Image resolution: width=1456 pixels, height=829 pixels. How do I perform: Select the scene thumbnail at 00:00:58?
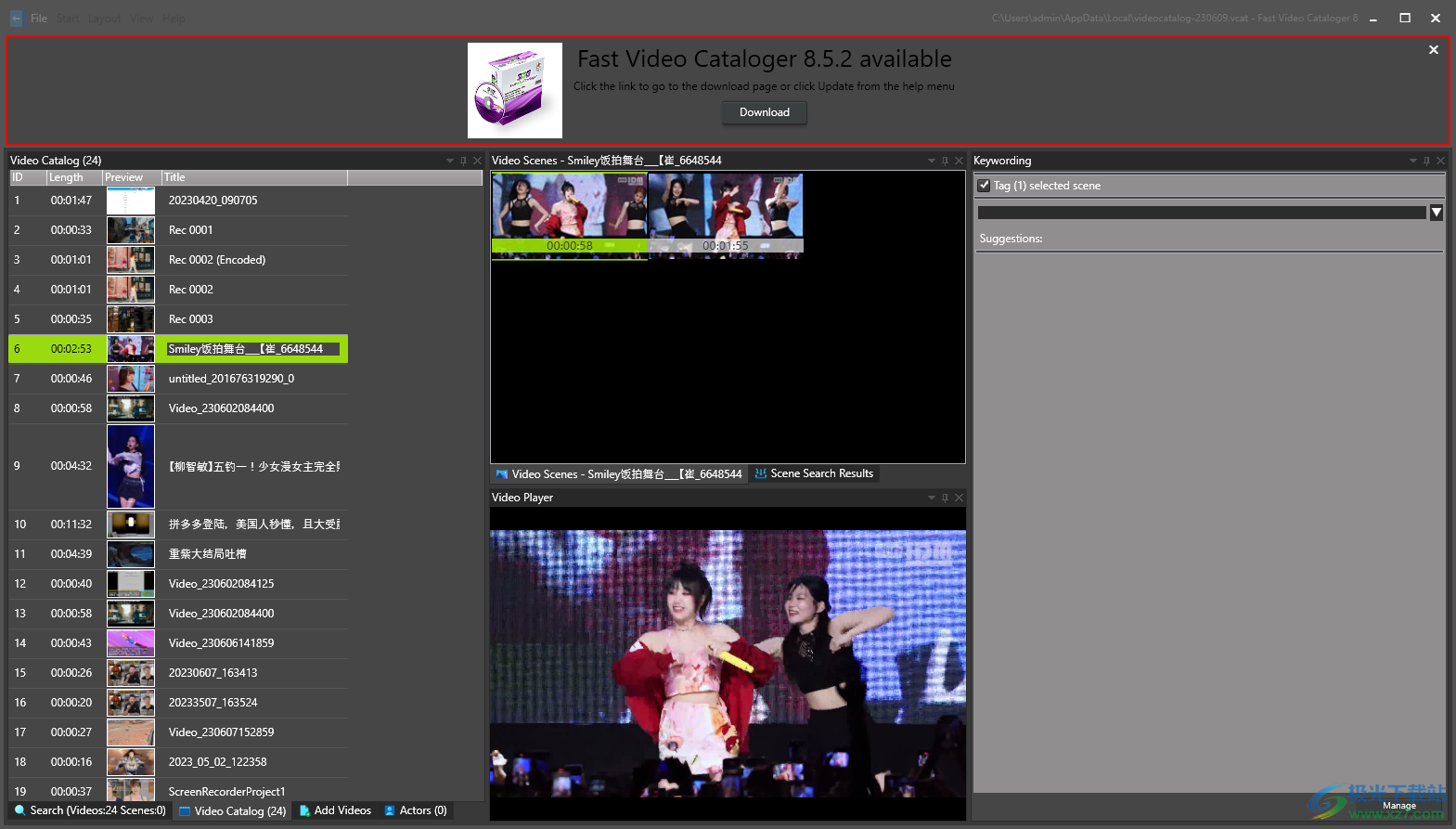(x=569, y=214)
